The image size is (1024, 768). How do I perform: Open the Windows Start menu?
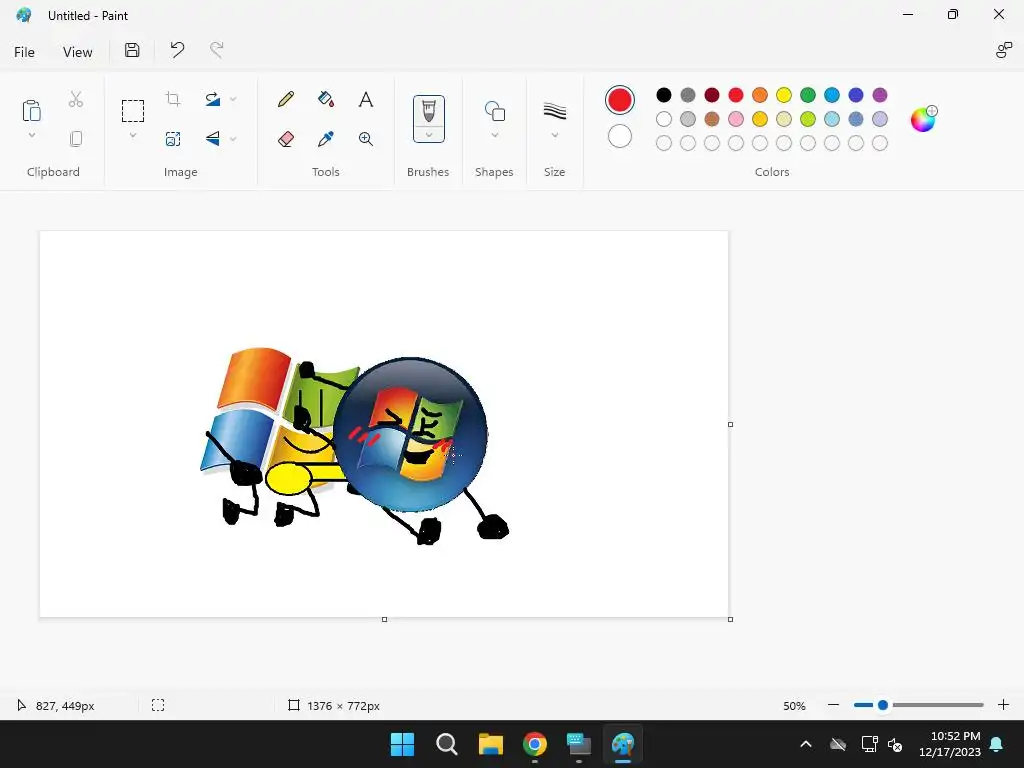(x=402, y=744)
